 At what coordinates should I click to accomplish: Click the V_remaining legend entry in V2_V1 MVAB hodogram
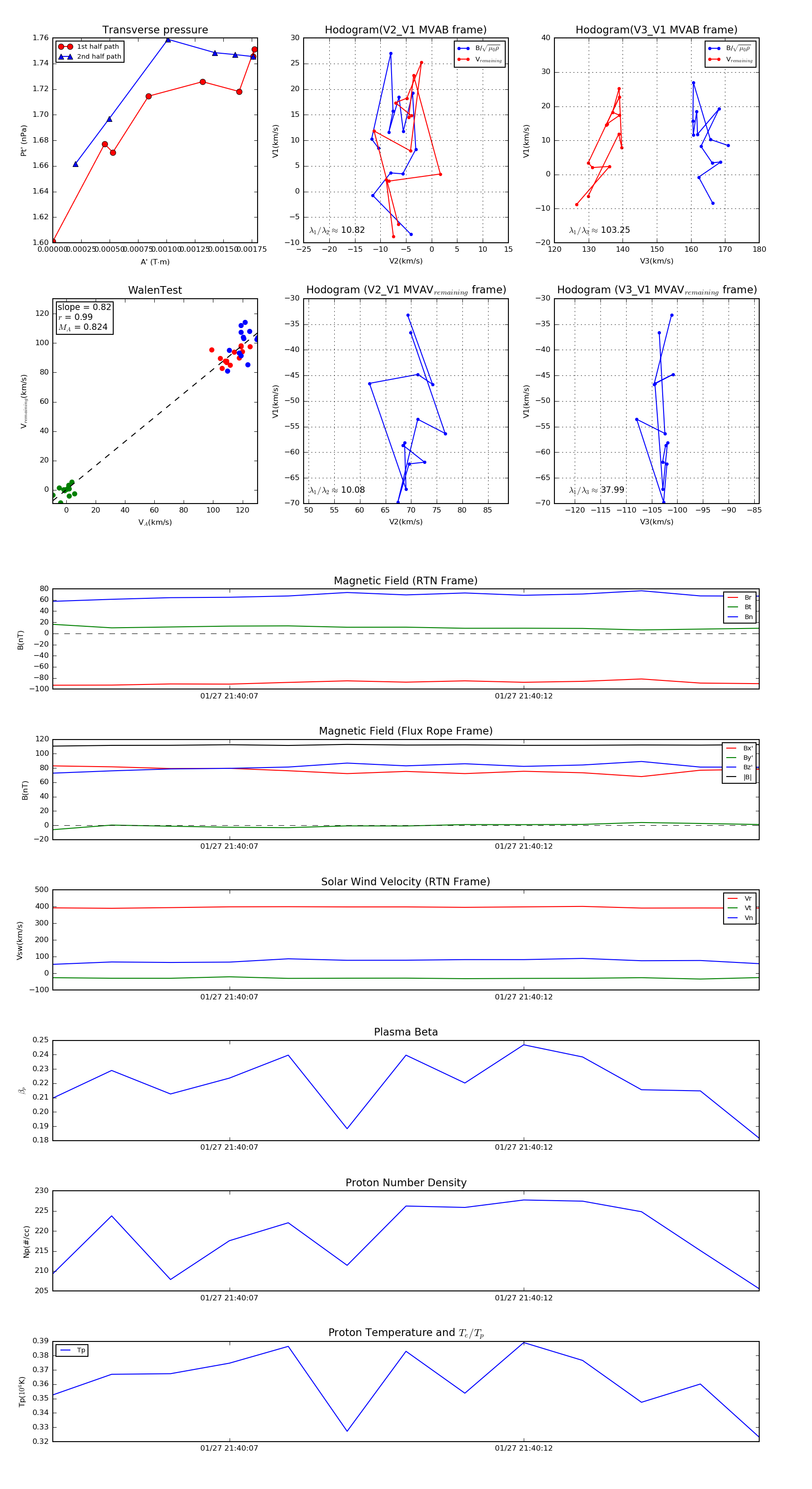coord(480,60)
